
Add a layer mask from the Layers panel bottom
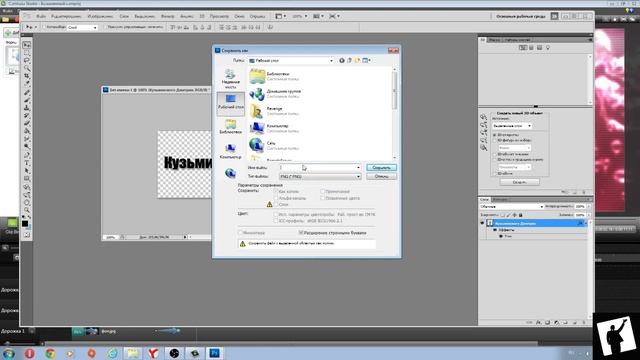[548, 322]
